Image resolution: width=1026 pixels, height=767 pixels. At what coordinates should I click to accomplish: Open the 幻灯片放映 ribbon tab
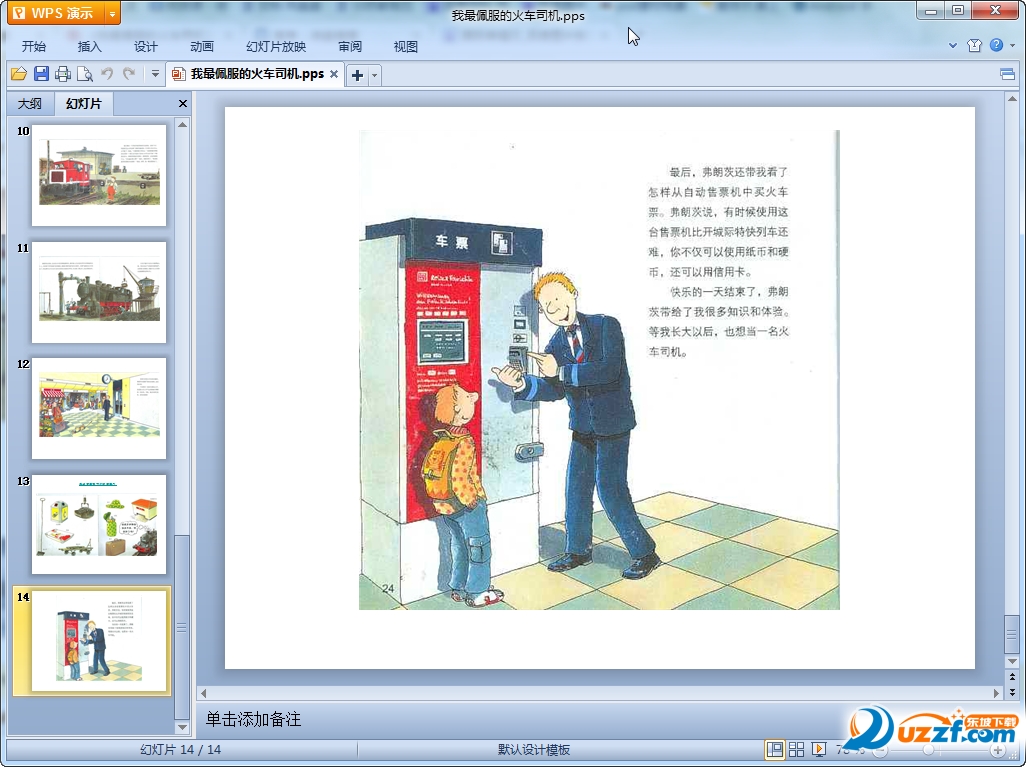[275, 46]
